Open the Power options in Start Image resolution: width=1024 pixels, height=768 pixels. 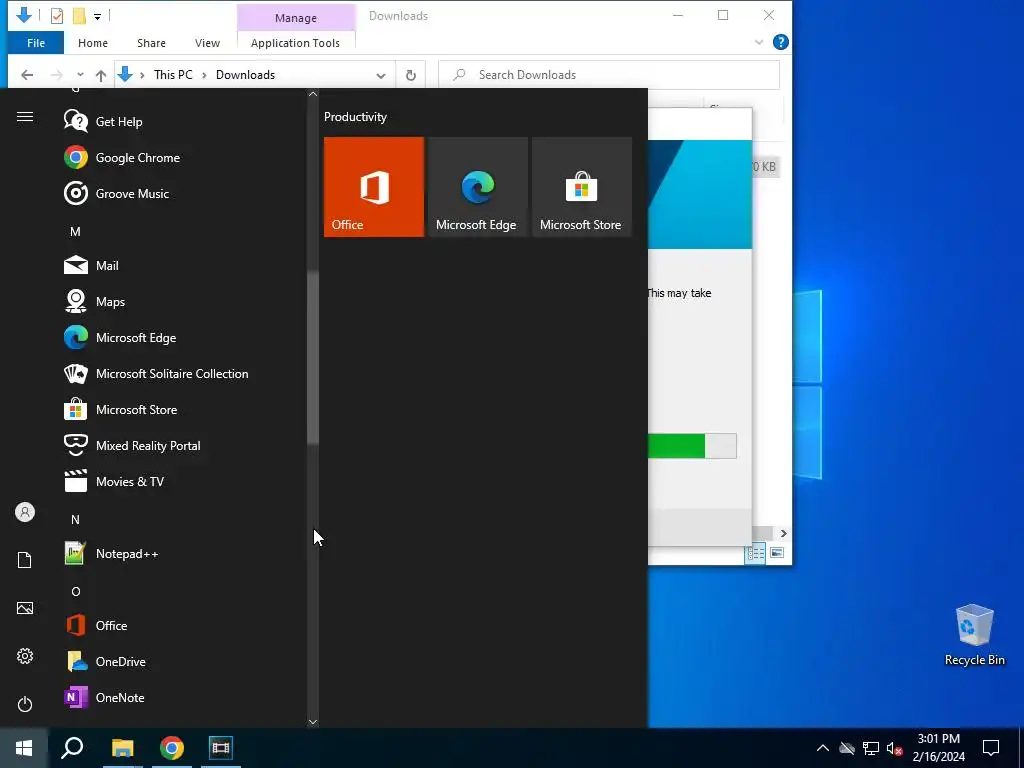point(25,704)
